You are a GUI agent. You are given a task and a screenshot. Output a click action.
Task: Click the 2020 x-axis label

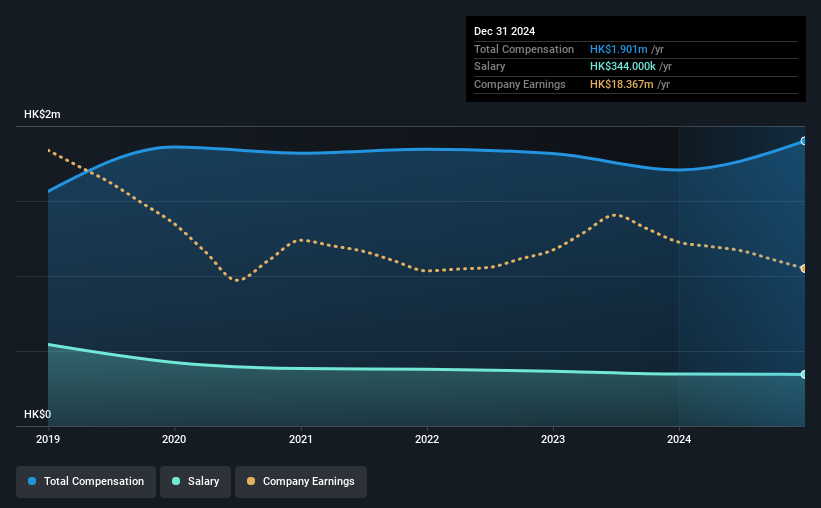[174, 439]
